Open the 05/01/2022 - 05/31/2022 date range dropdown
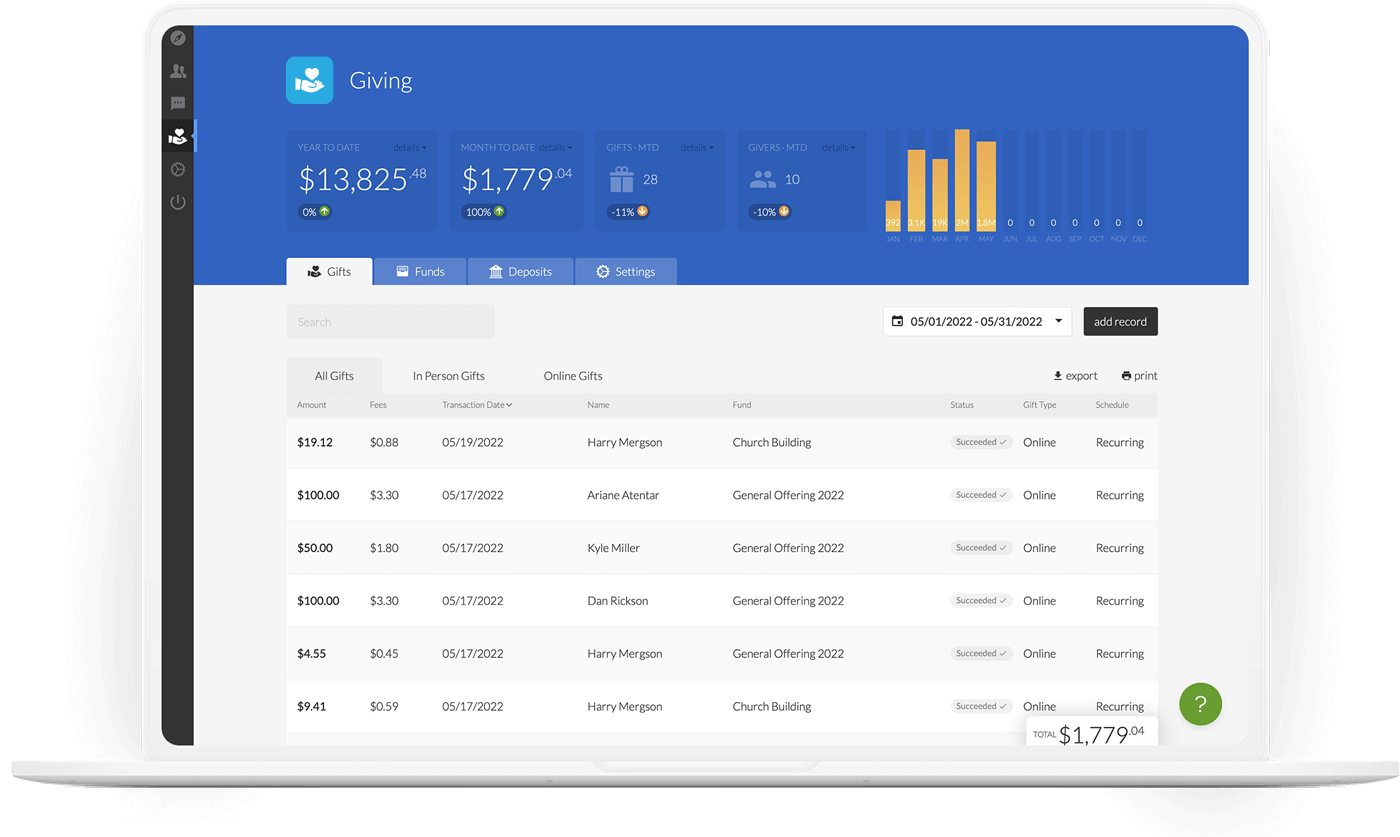This screenshot has height=837, width=1400. pyautogui.click(x=977, y=321)
